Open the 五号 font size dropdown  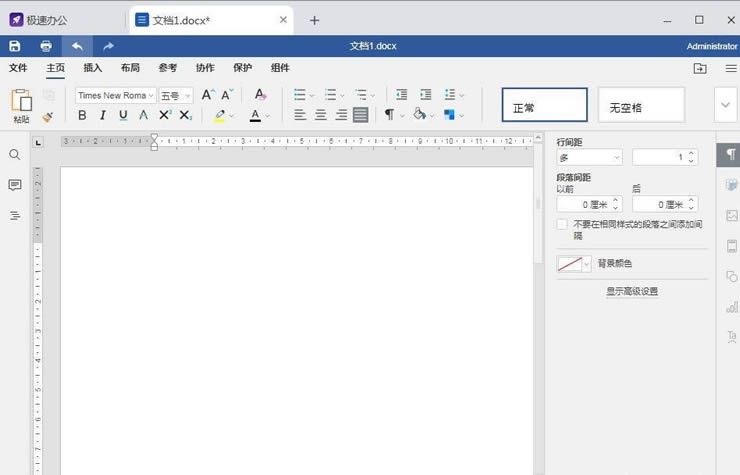tap(176, 95)
